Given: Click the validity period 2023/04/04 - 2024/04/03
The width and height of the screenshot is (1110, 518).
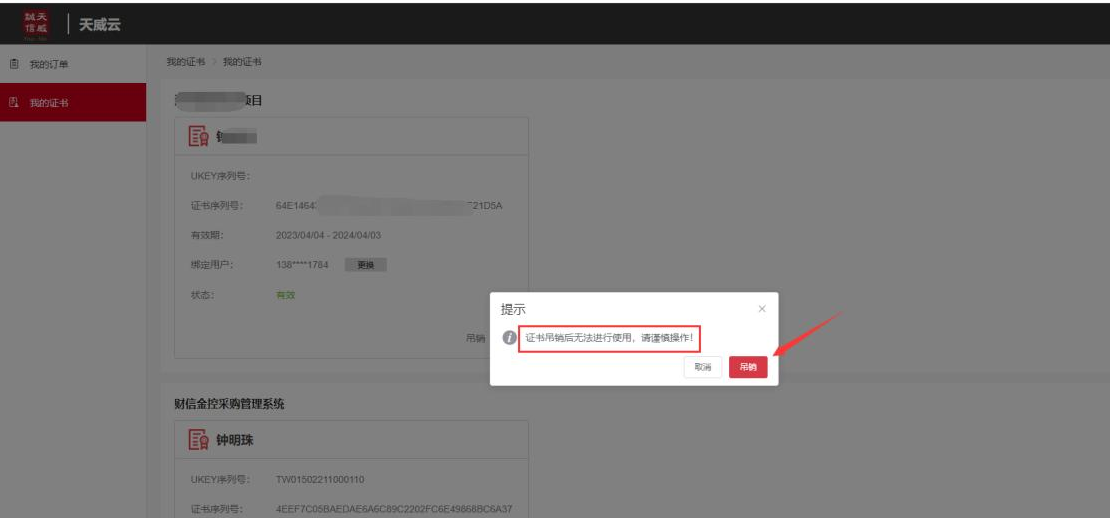Looking at the screenshot, I should click(x=328, y=235).
